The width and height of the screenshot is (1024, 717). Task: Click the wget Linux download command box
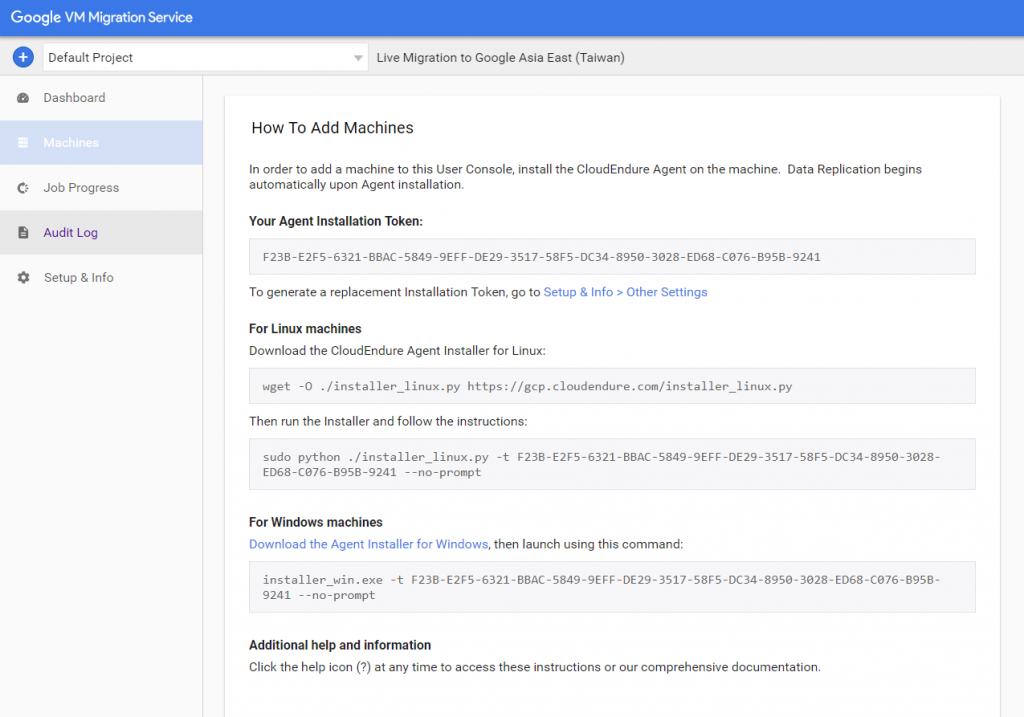(611, 386)
